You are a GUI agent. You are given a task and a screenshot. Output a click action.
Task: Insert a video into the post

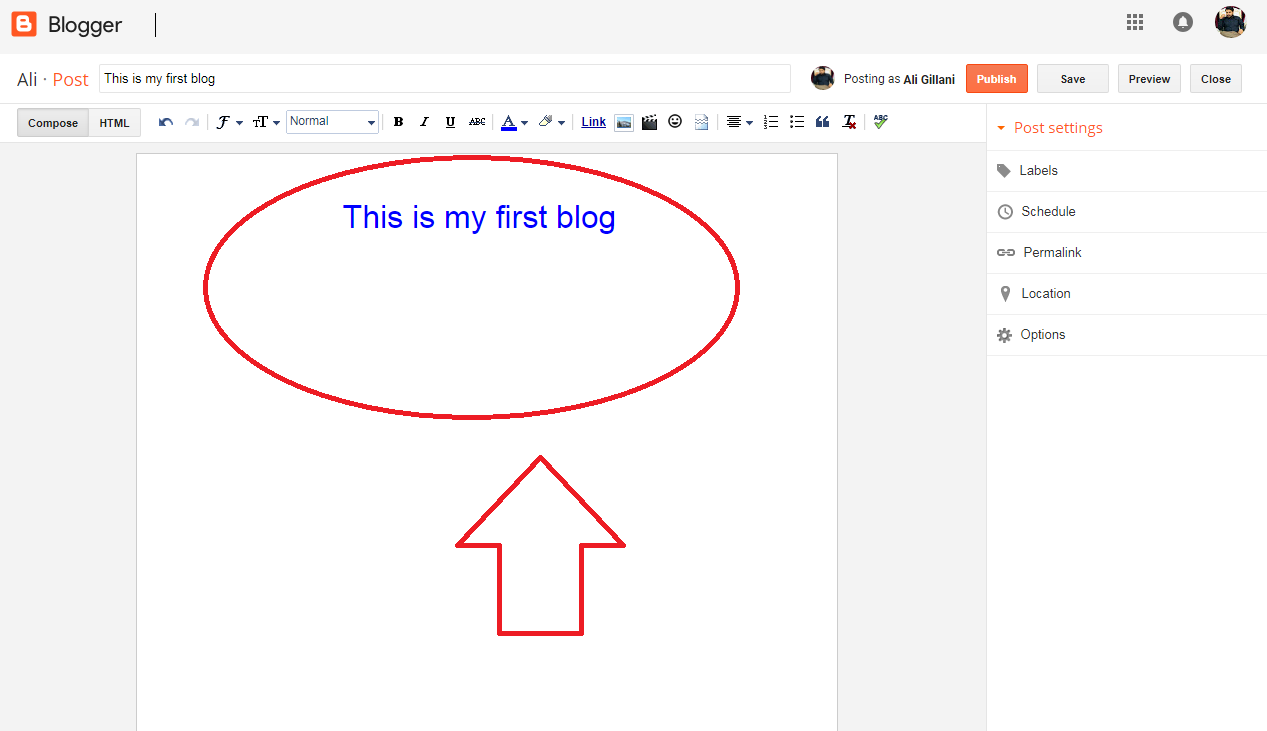[649, 121]
